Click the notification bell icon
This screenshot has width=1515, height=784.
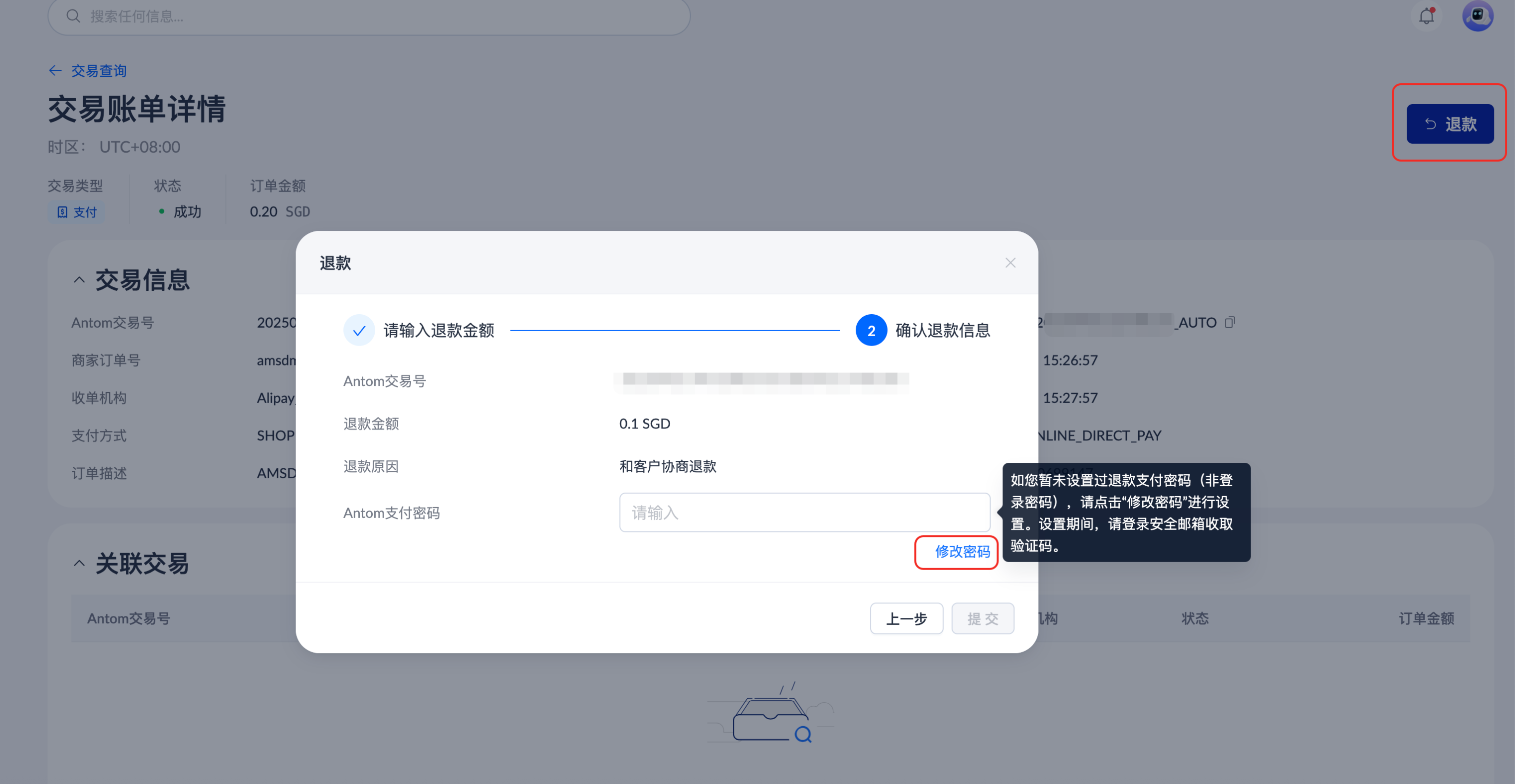[x=1426, y=16]
